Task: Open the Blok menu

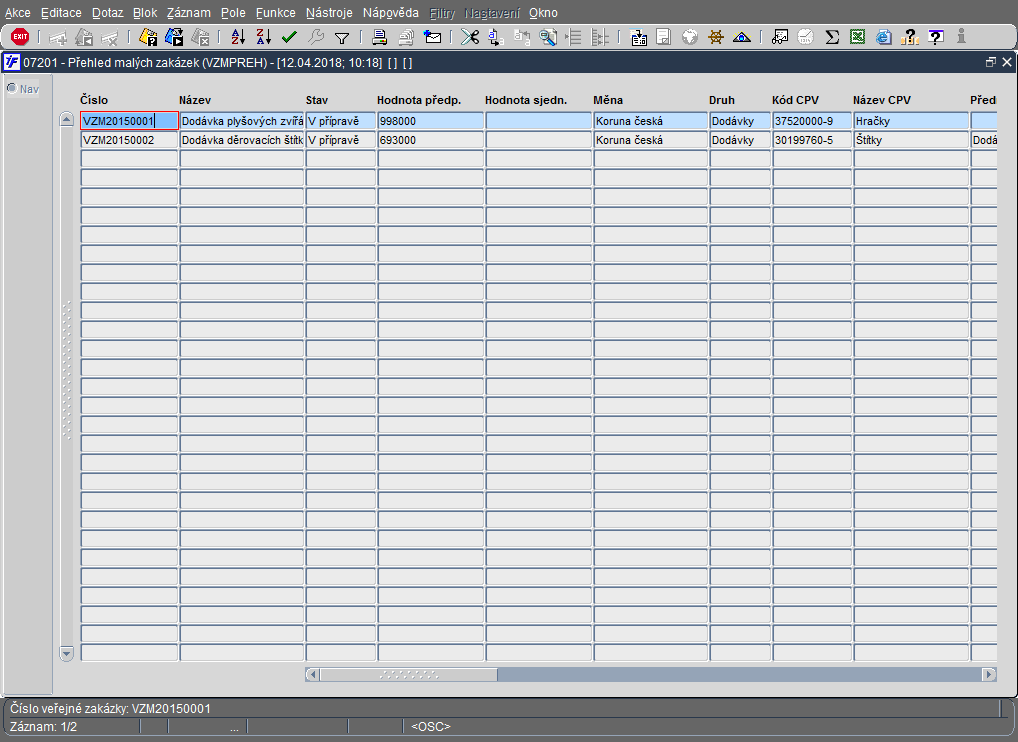Action: (145, 13)
